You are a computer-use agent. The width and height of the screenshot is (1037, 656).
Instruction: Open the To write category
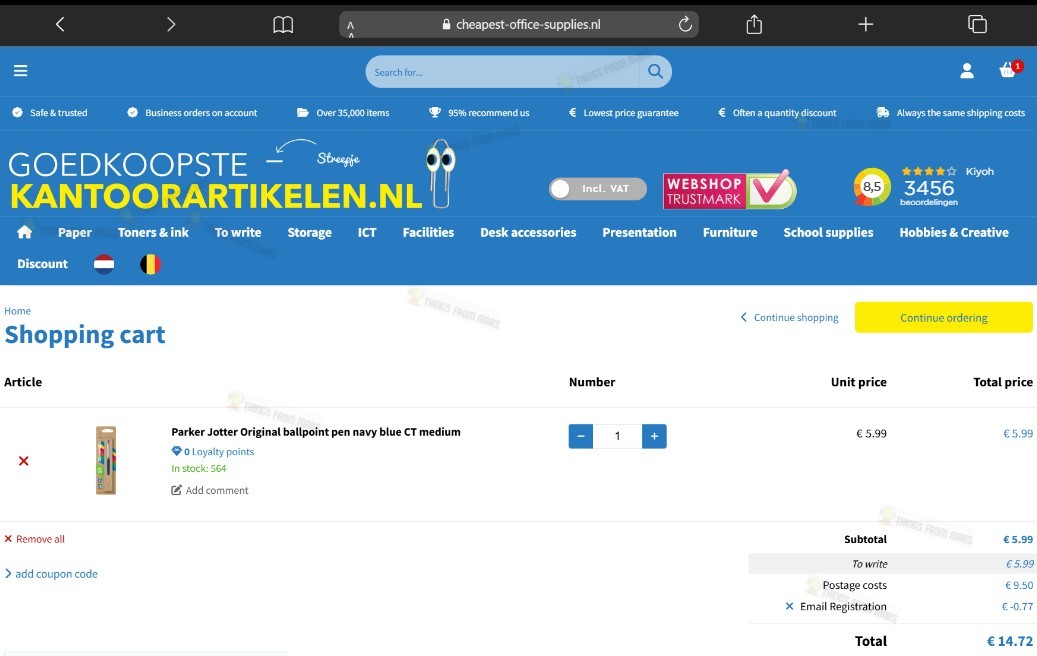[x=238, y=233]
